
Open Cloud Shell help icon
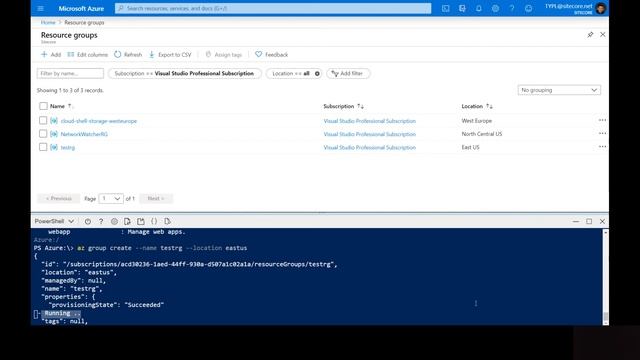coord(101,221)
